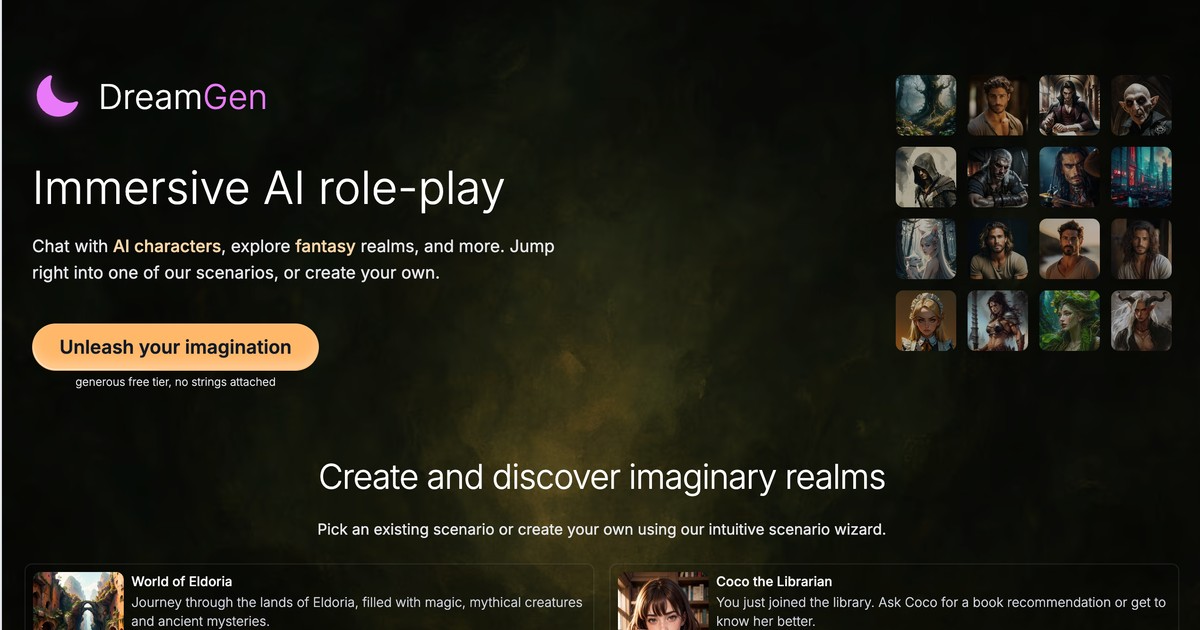
Task: Click the Unleash your imagination button
Action: coord(175,347)
